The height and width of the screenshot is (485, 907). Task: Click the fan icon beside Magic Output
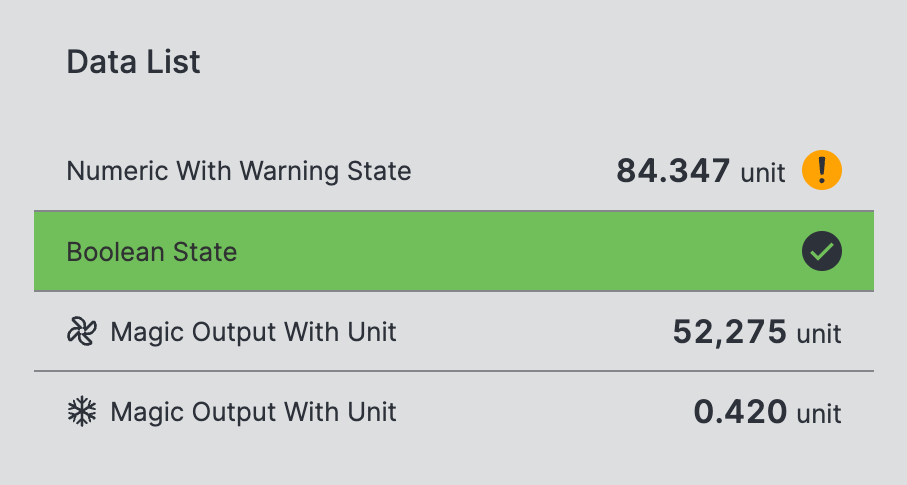click(81, 332)
